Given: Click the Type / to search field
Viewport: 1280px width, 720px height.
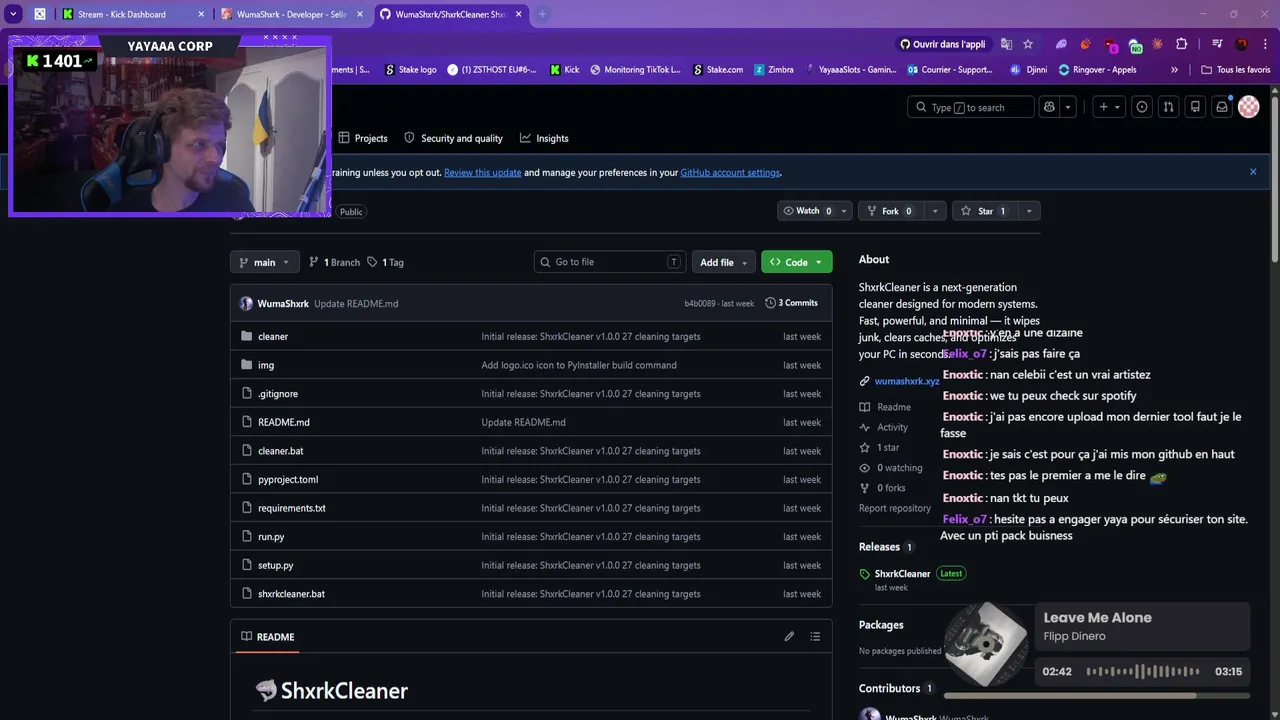Looking at the screenshot, I should click(x=970, y=107).
